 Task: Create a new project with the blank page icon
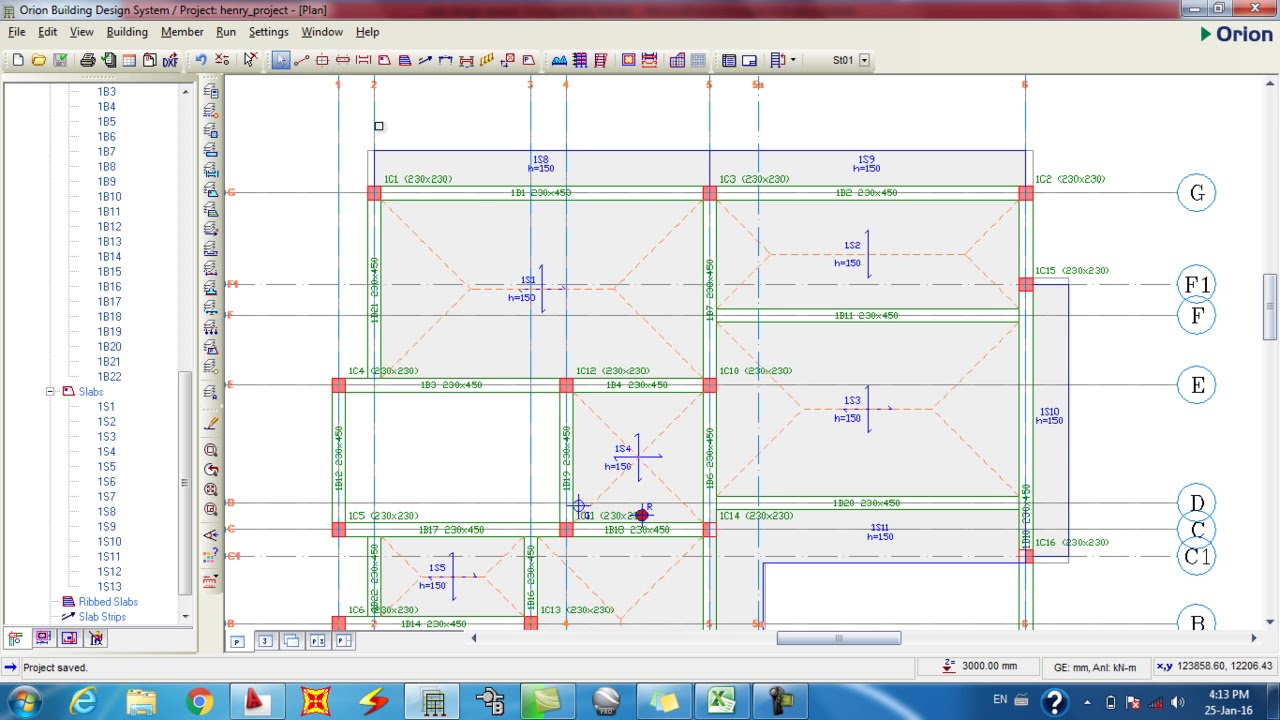(18, 60)
